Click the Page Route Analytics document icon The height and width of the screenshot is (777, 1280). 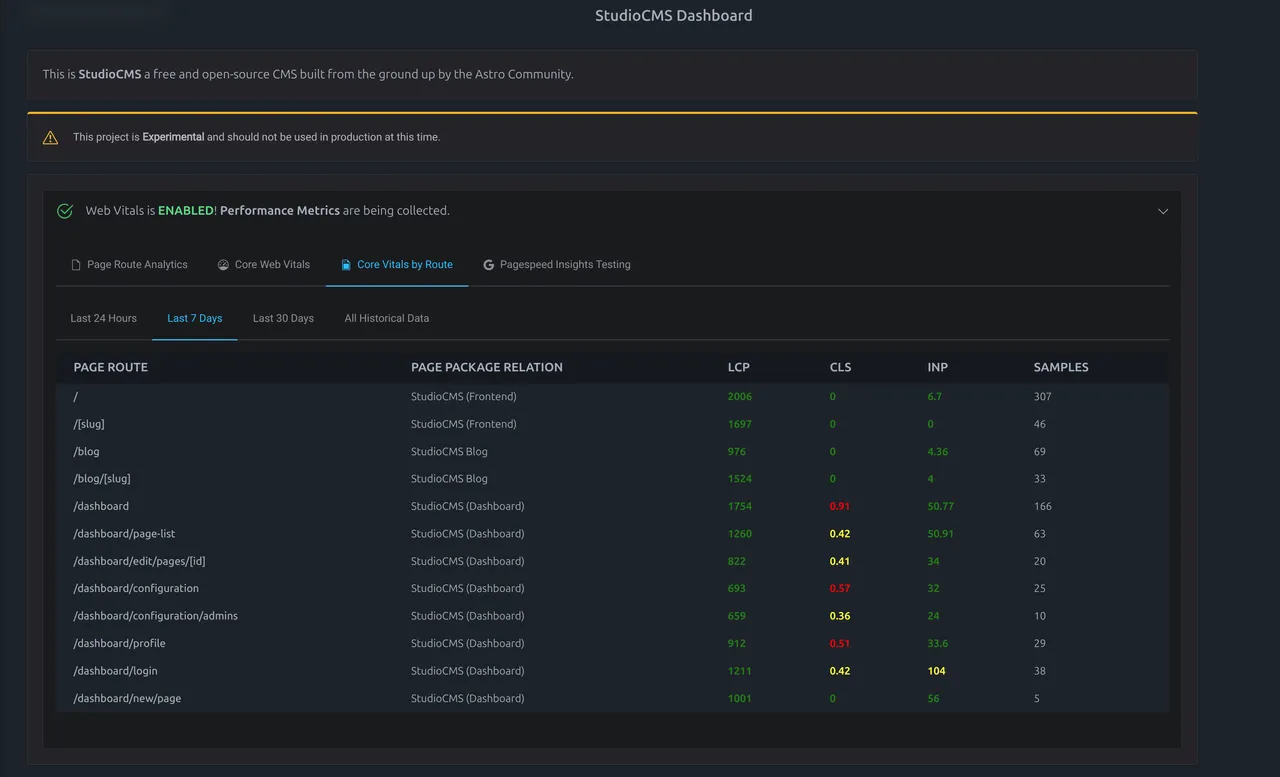tap(76, 265)
